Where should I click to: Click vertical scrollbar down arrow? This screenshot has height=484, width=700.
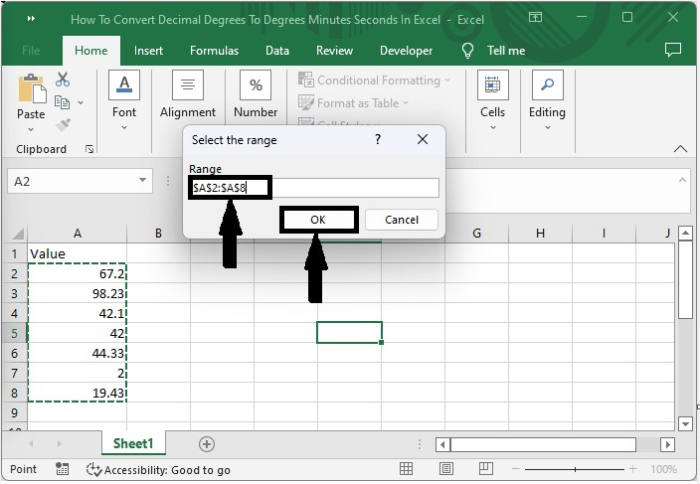click(685, 423)
